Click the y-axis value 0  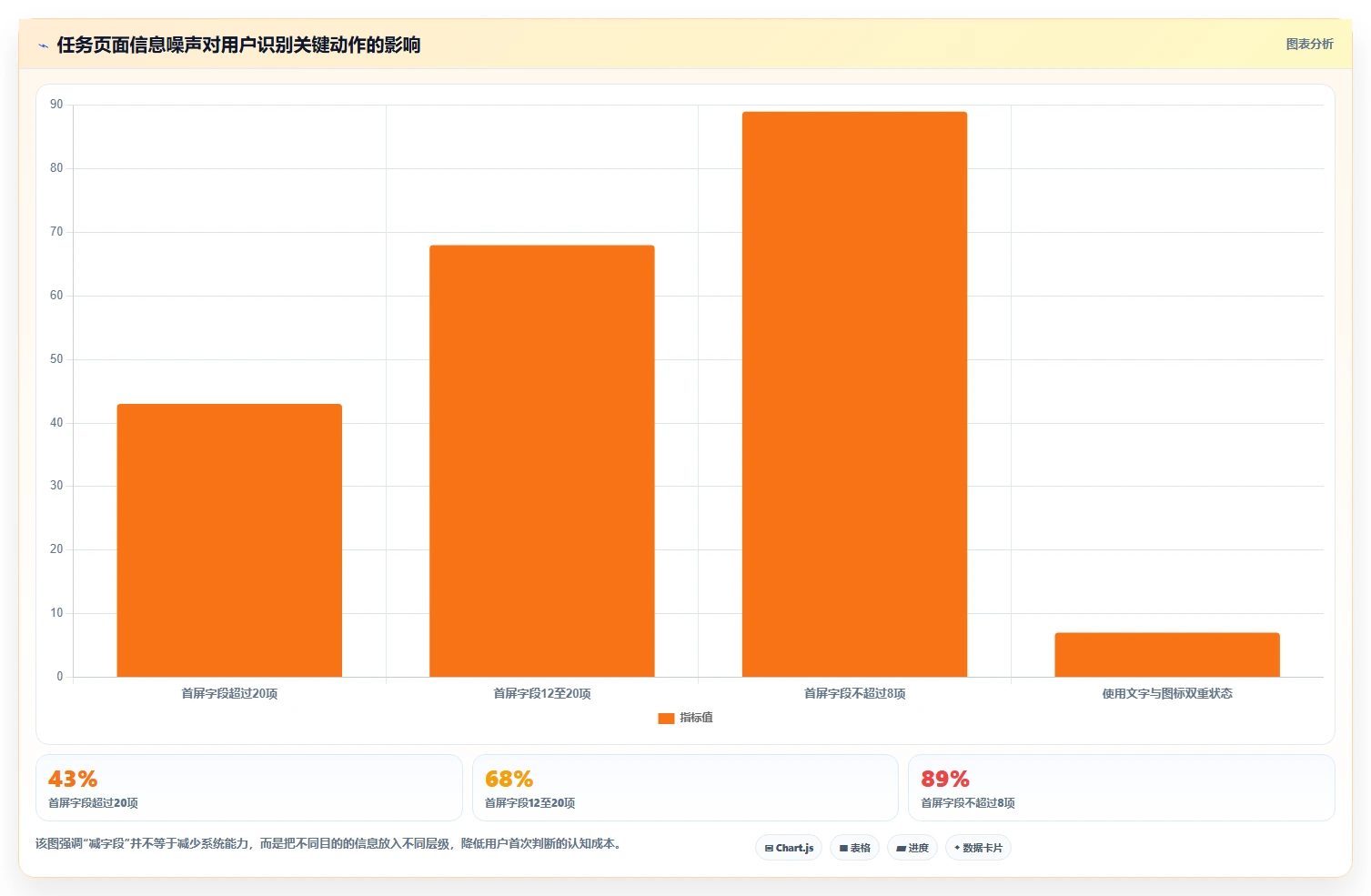(x=60, y=677)
